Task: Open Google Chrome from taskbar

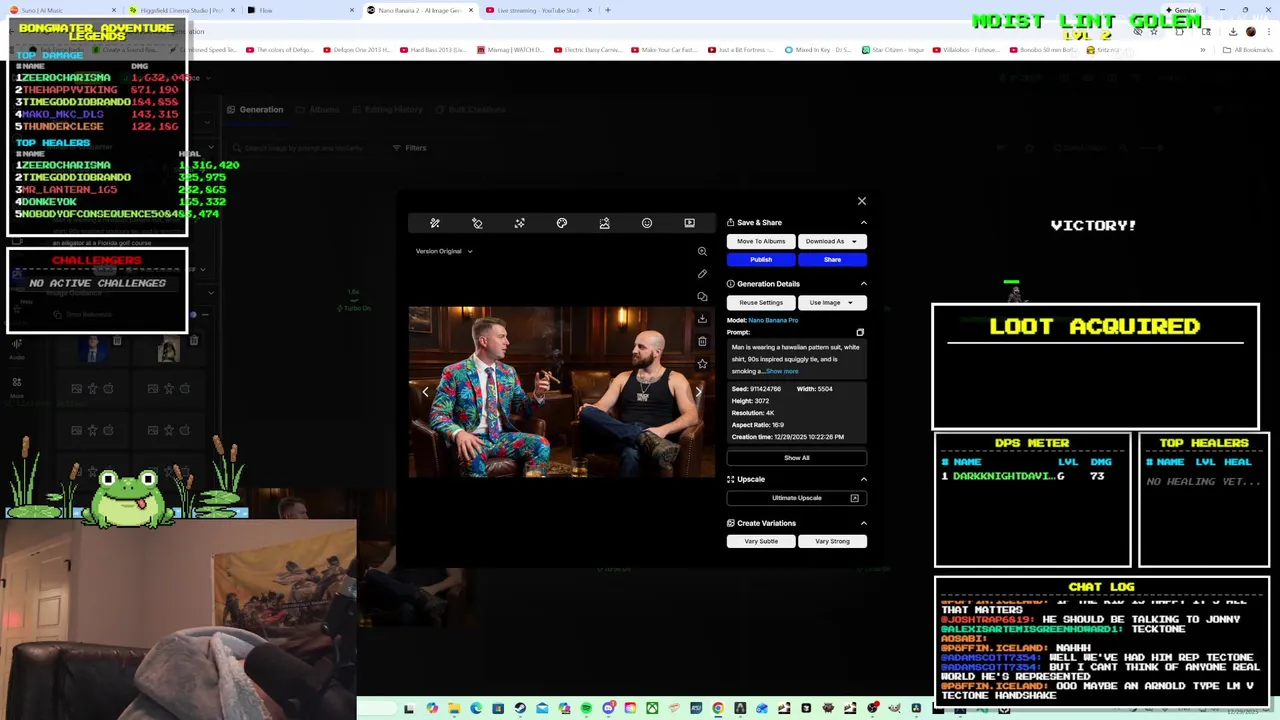Action: 718,709
